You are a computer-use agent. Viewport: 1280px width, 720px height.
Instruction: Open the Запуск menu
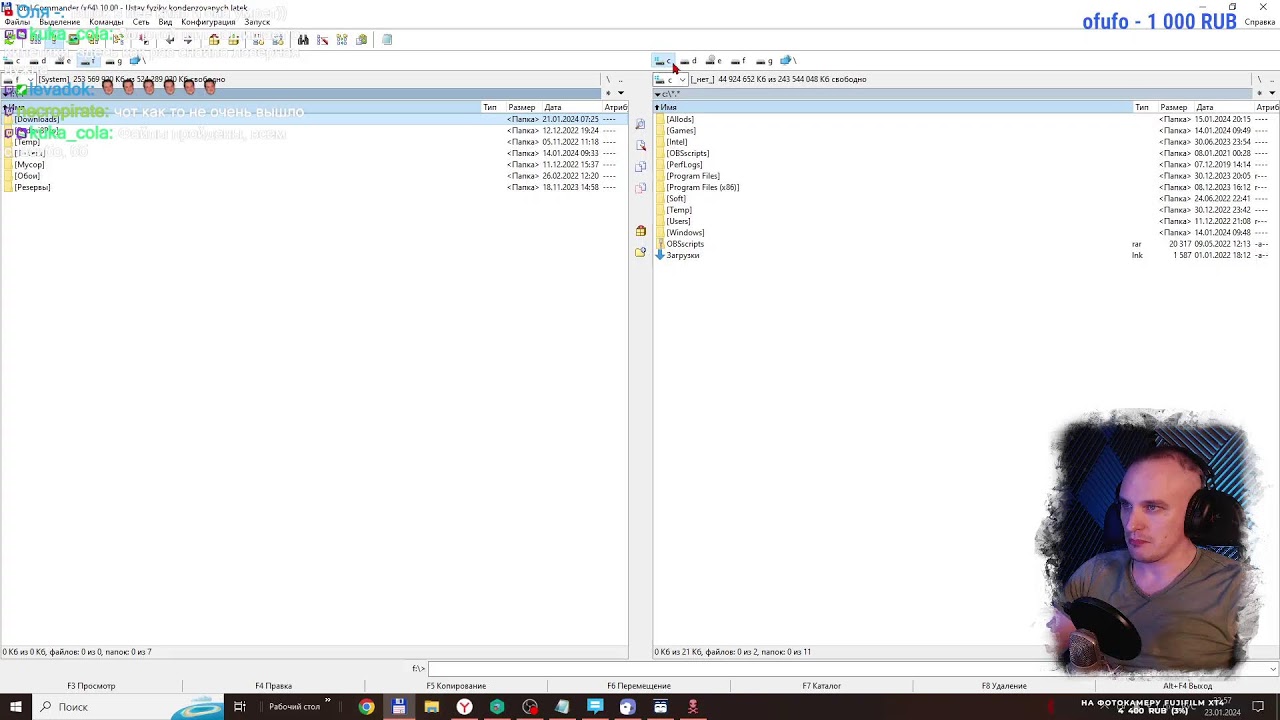pyautogui.click(x=257, y=22)
